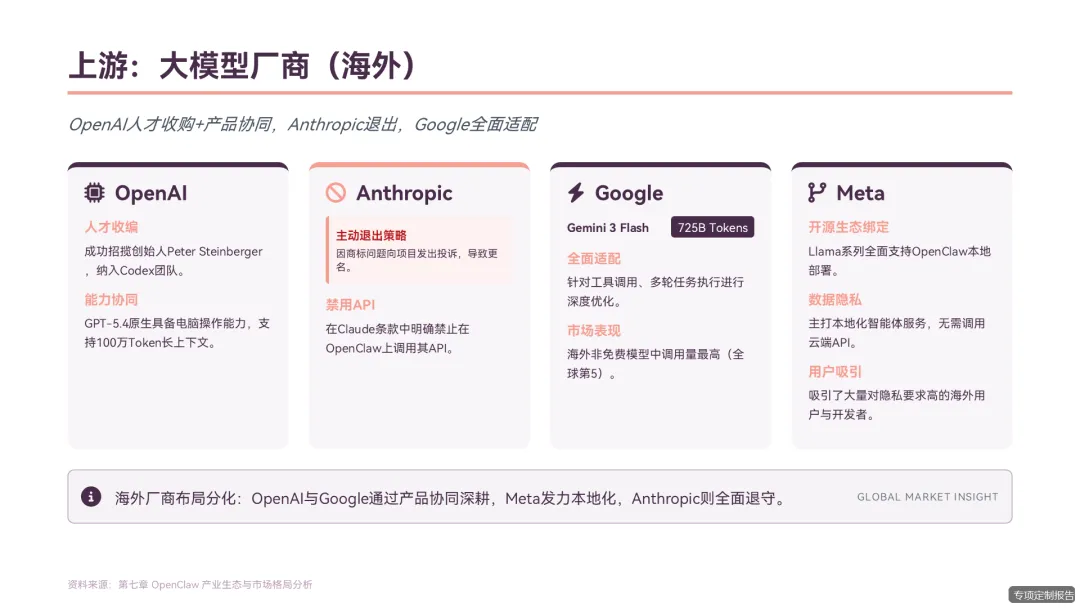Click the 全面适配 subheading
1080x608 pixels.
[x=594, y=258]
